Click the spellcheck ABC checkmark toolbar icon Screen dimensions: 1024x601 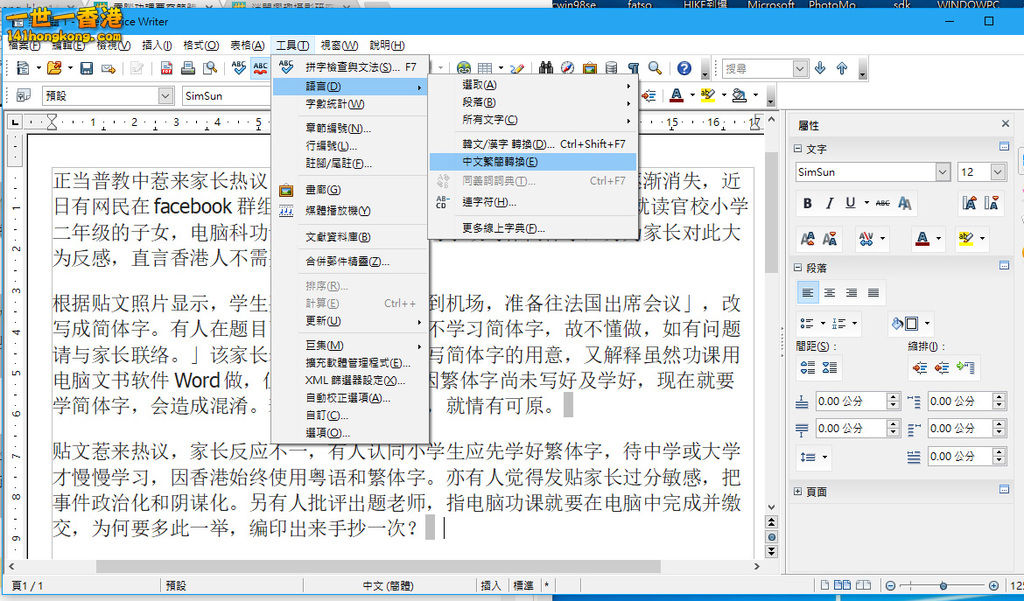238,68
